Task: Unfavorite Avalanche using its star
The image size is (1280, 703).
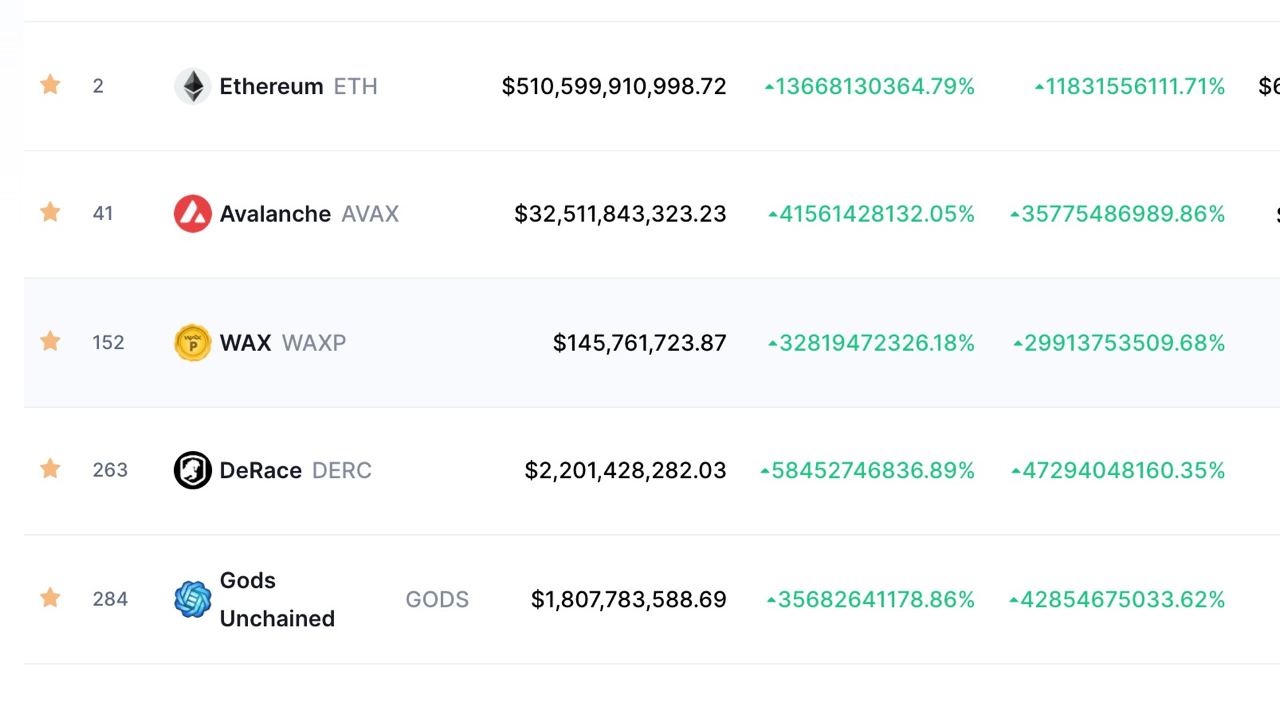Action: 50,212
